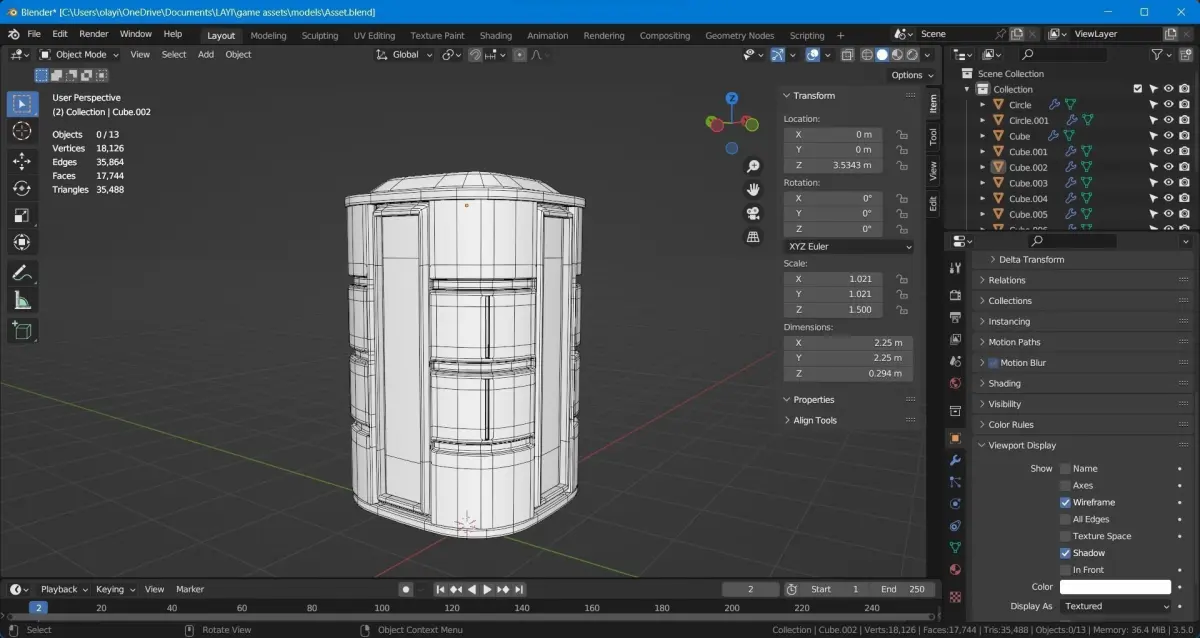Open the Object Mode dropdown
This screenshot has height=638, width=1200.
[80, 54]
